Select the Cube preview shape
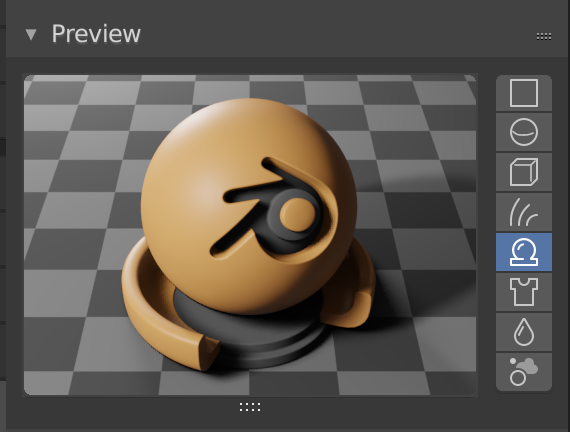Screen dimensions: 570x432 (524, 172)
